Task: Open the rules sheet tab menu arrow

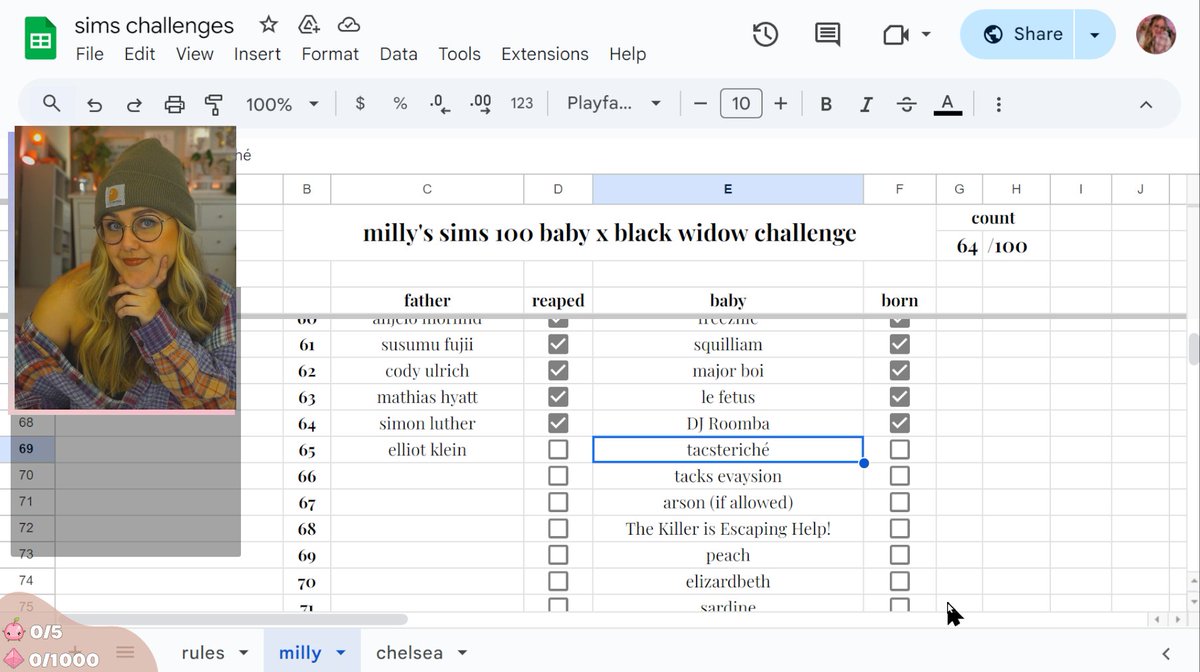Action: click(243, 653)
